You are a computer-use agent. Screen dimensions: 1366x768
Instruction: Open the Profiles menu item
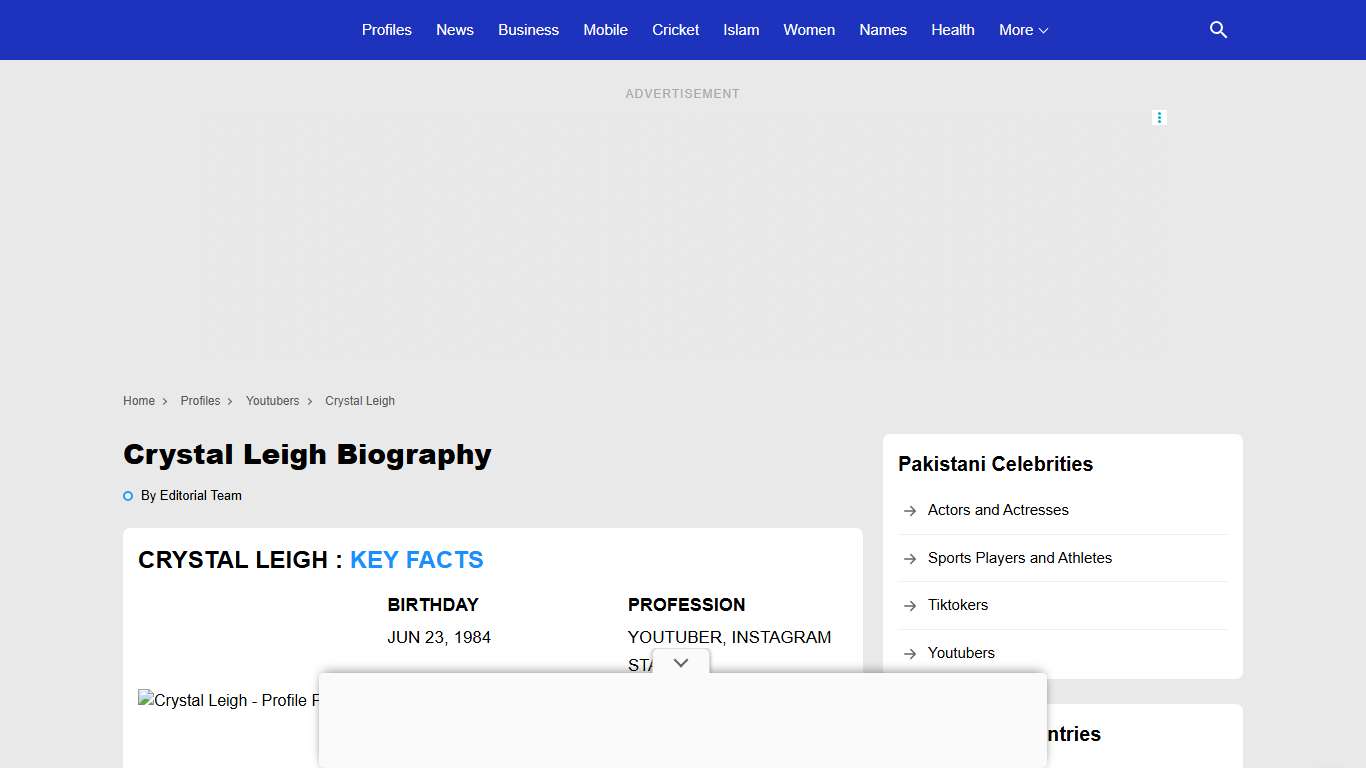(387, 30)
